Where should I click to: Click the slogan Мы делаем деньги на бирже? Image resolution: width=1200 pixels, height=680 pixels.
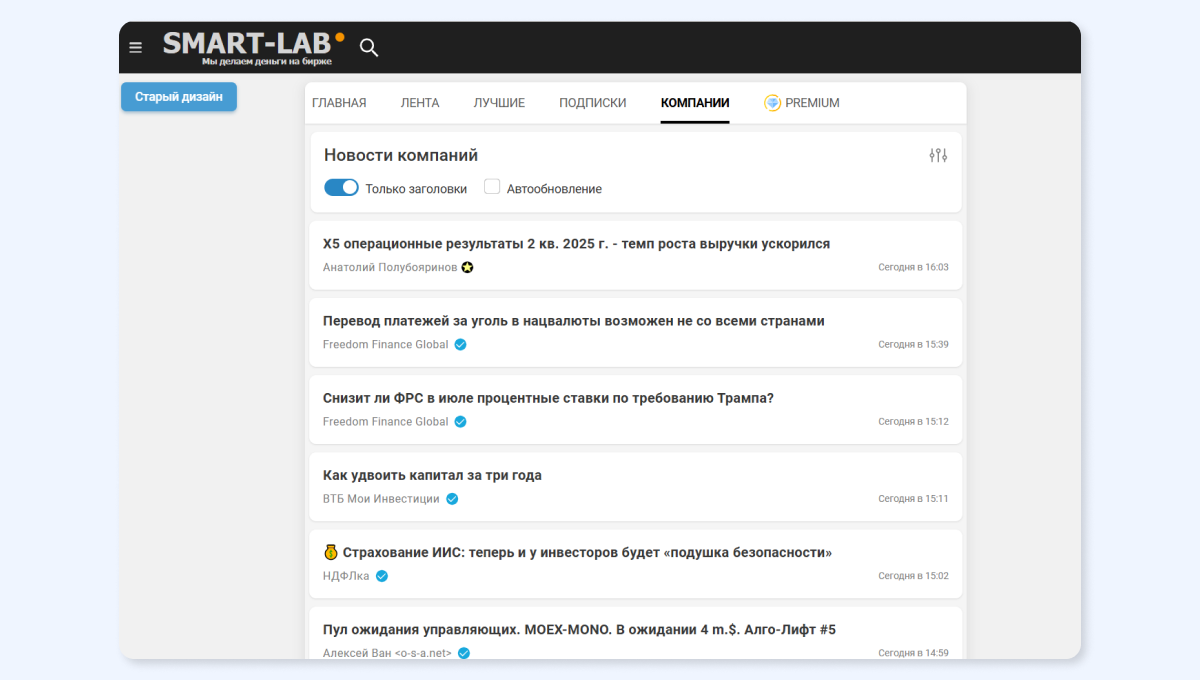[x=267, y=62]
